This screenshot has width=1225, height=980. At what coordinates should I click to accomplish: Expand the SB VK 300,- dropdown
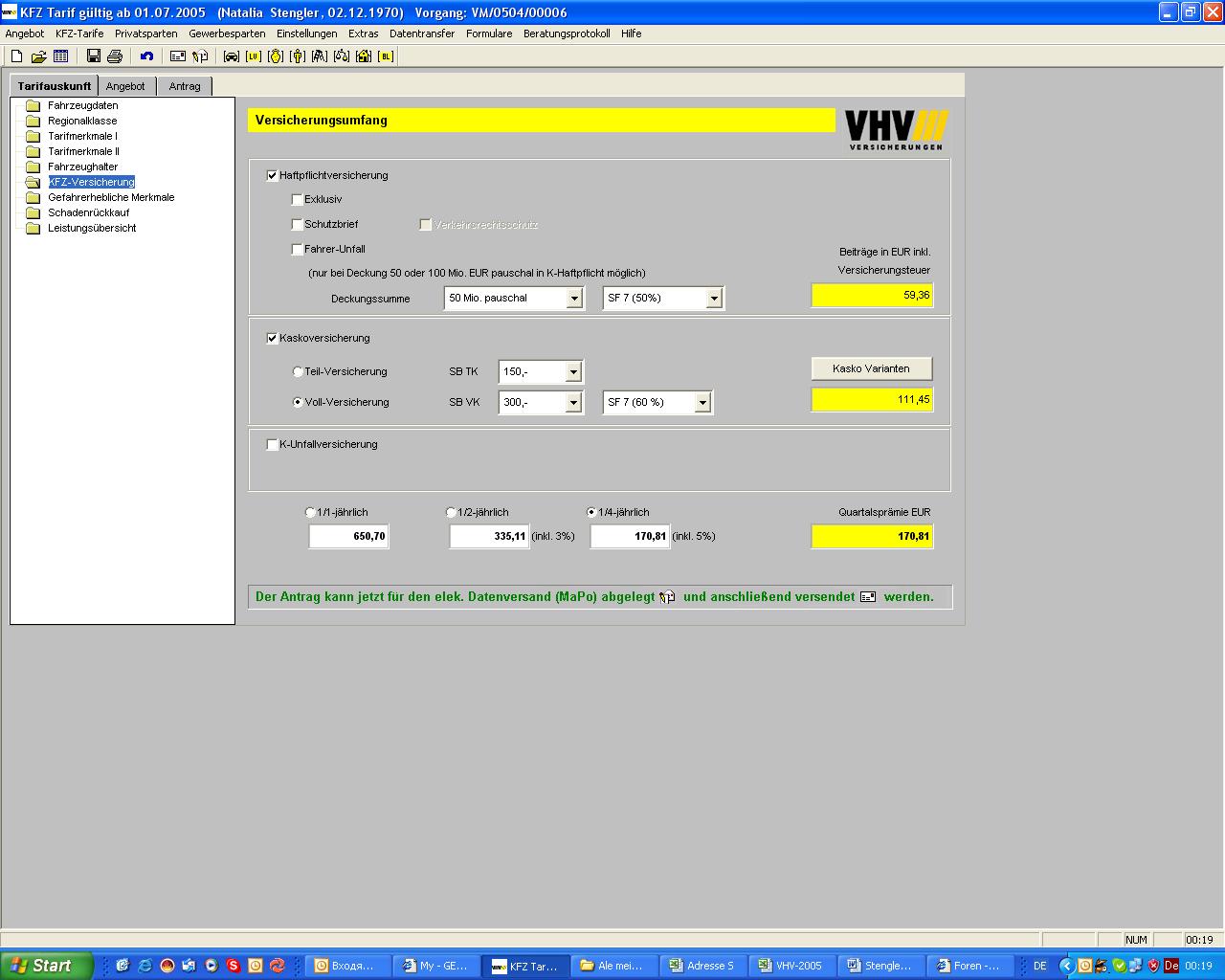[x=573, y=403]
